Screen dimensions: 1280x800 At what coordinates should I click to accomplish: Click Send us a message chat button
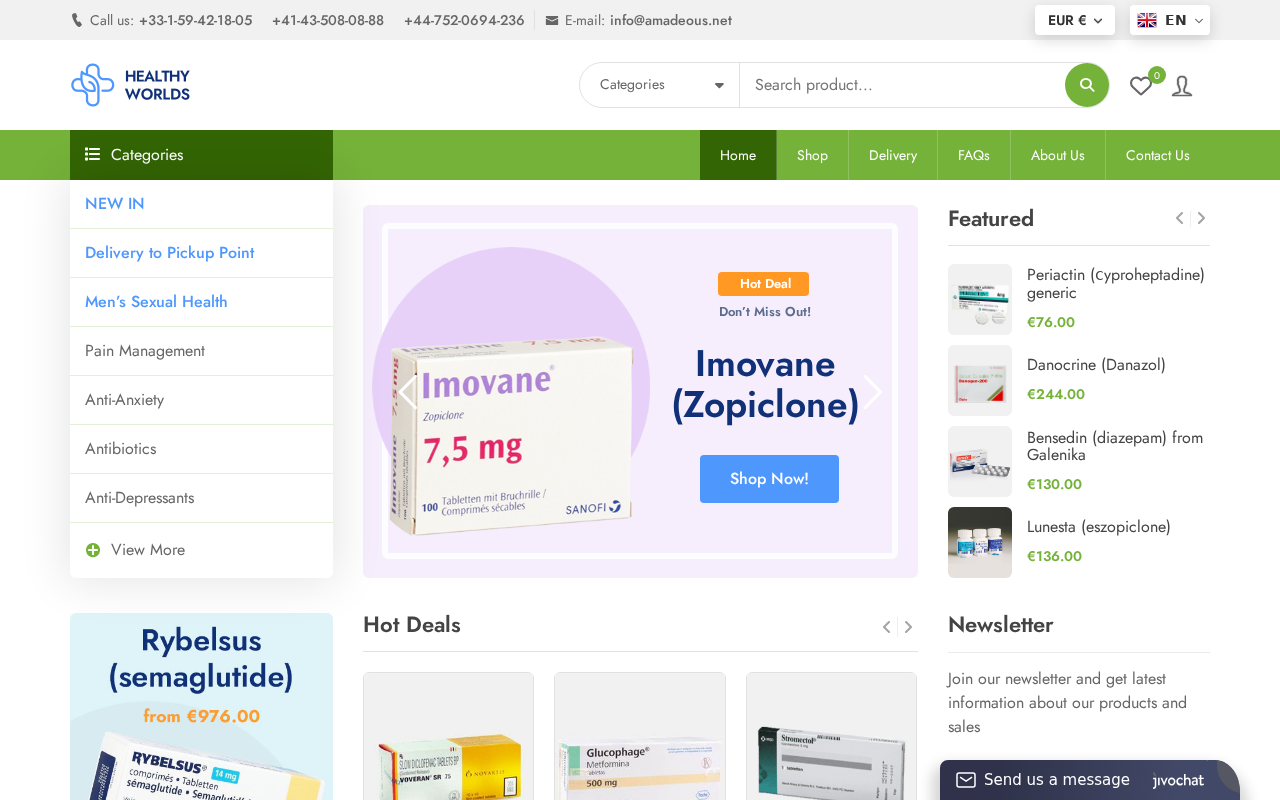(x=1090, y=780)
